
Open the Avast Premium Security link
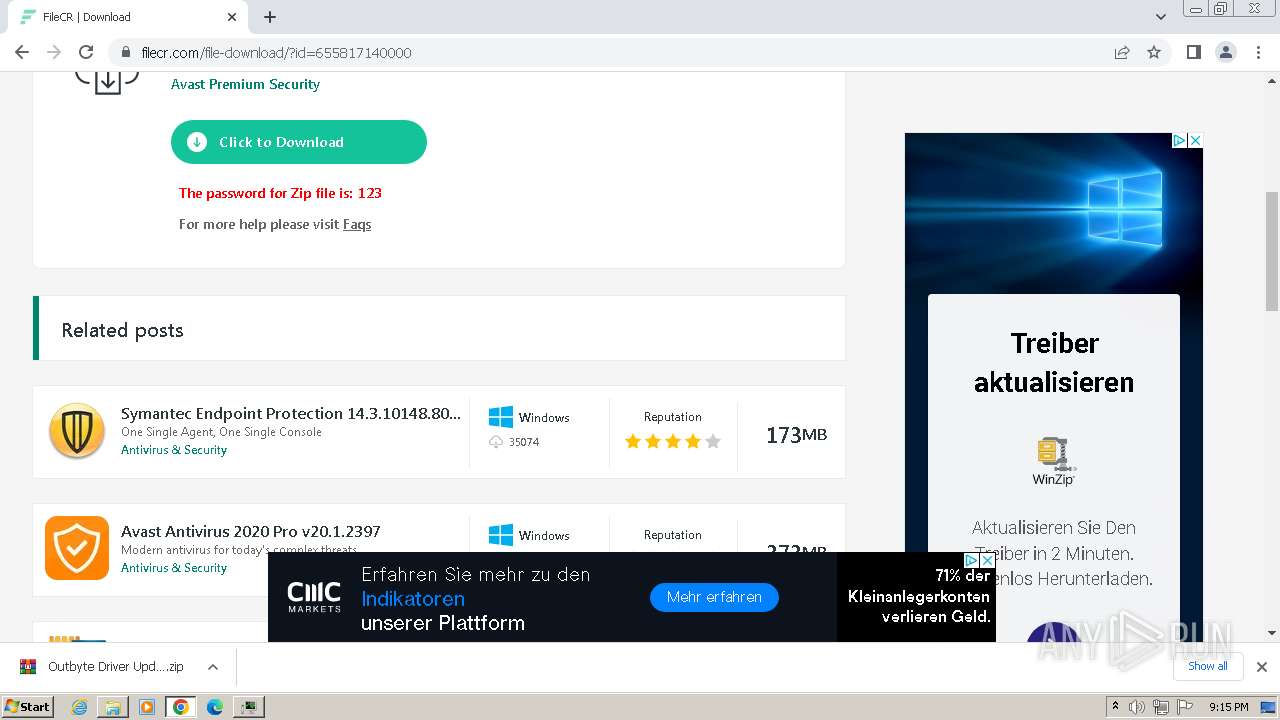245,84
